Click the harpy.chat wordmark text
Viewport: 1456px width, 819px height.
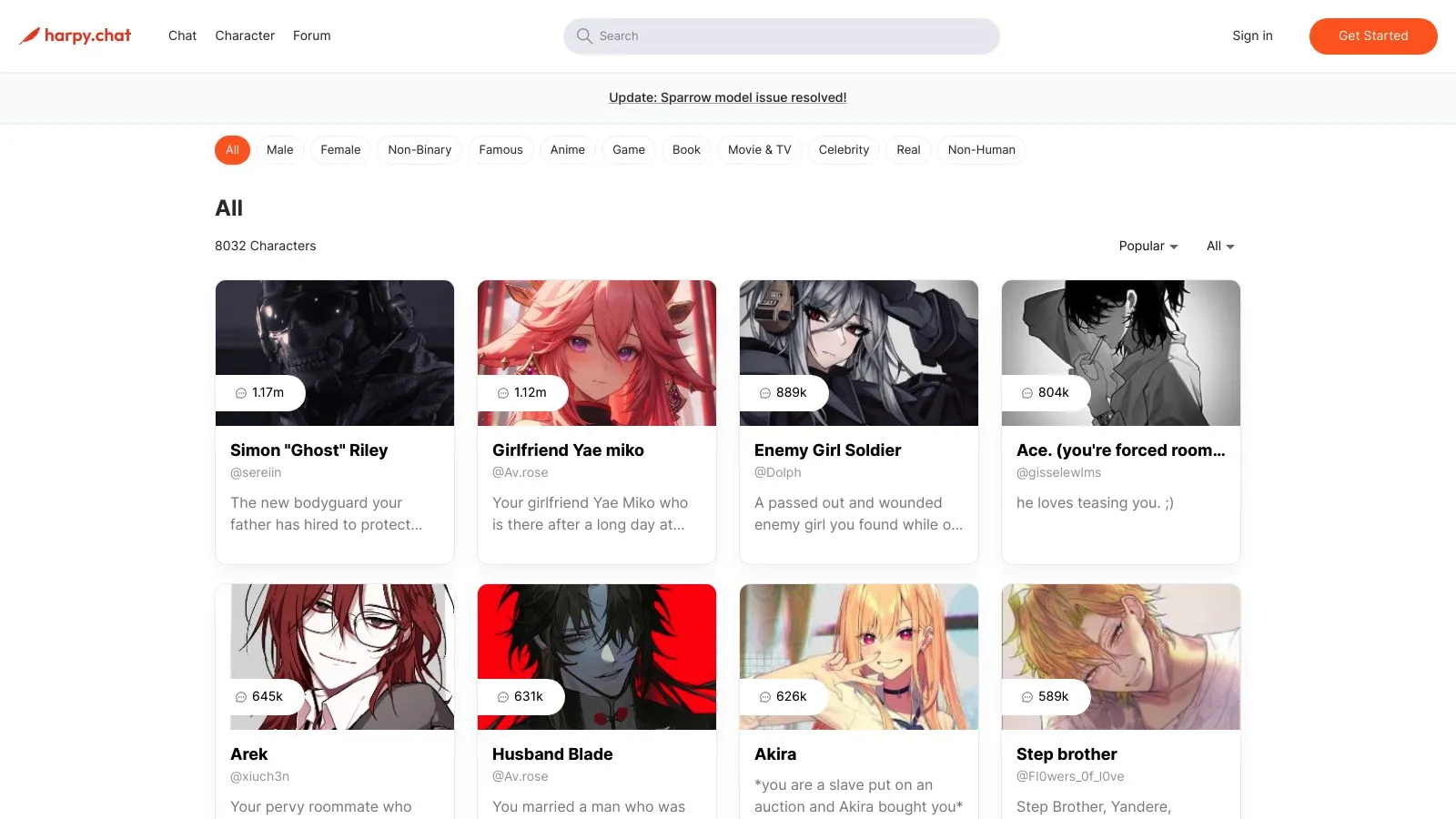click(x=87, y=35)
